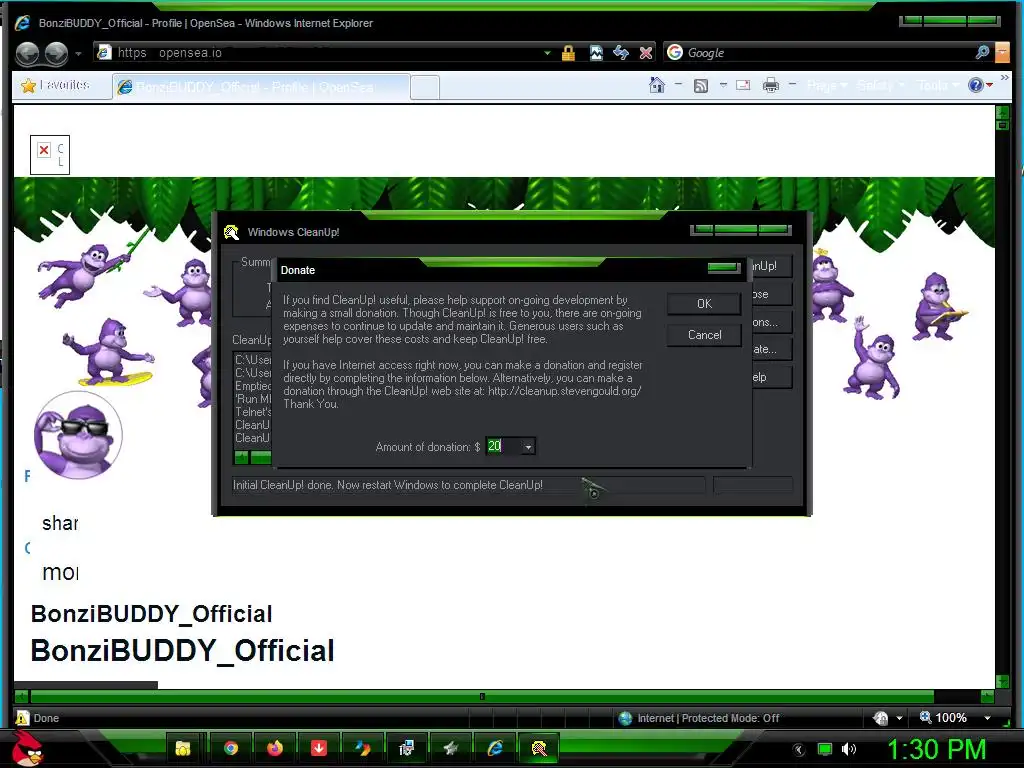The height and width of the screenshot is (768, 1024).
Task: Click the cleanup.stevengould.org address text
Action: [564, 391]
